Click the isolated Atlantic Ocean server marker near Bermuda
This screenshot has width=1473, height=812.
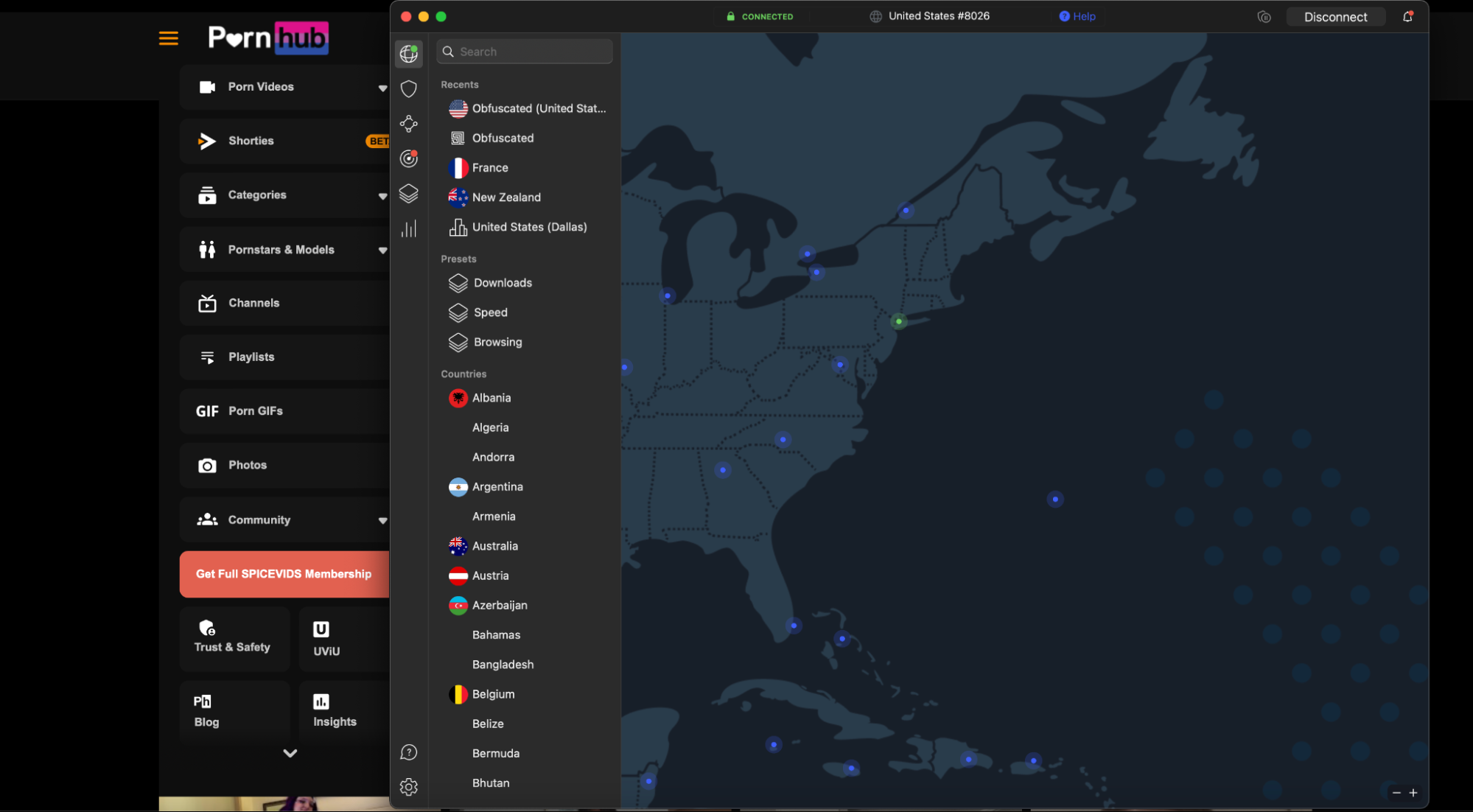pyautogui.click(x=1055, y=500)
